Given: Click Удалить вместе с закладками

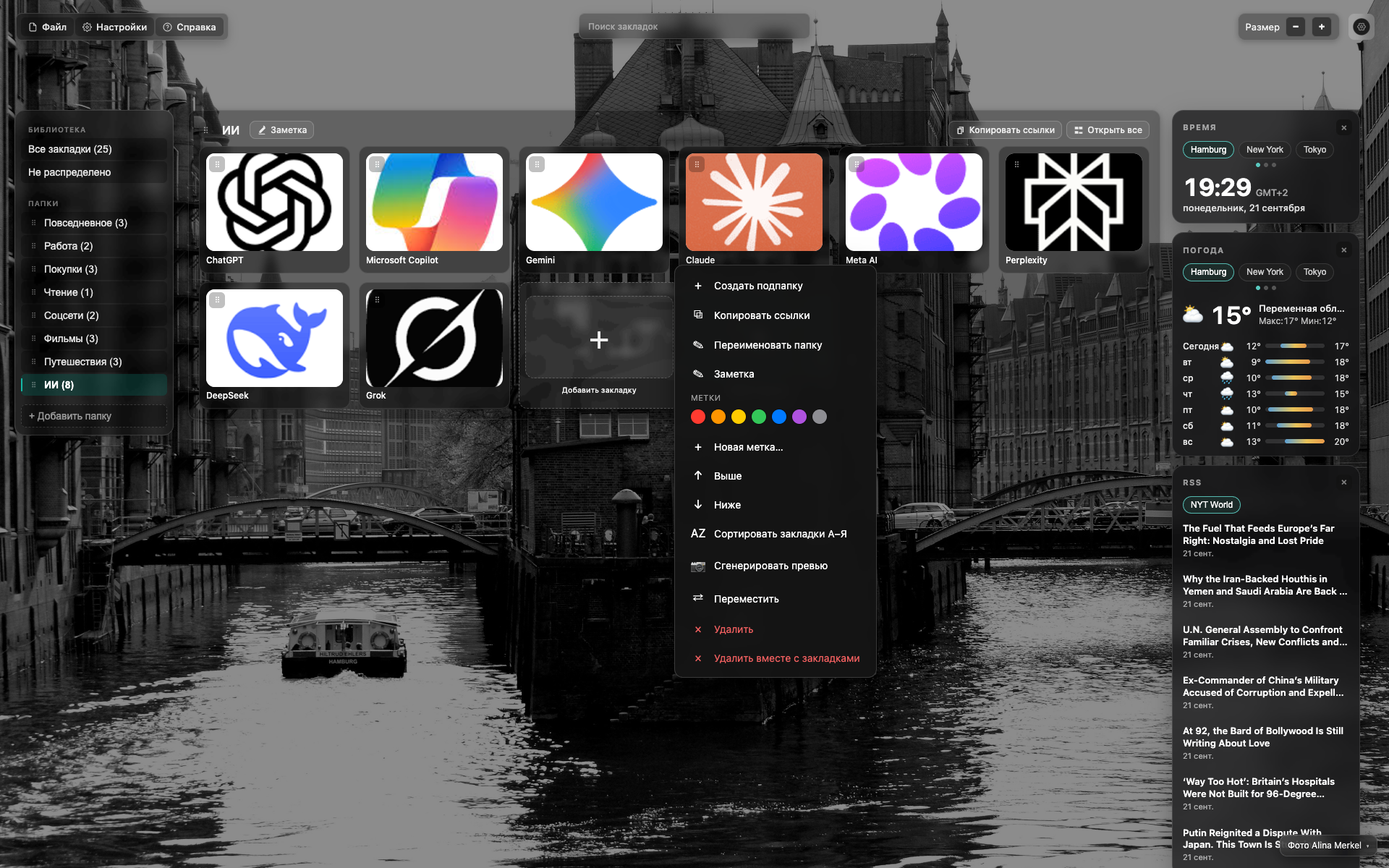Looking at the screenshot, I should tap(775, 658).
